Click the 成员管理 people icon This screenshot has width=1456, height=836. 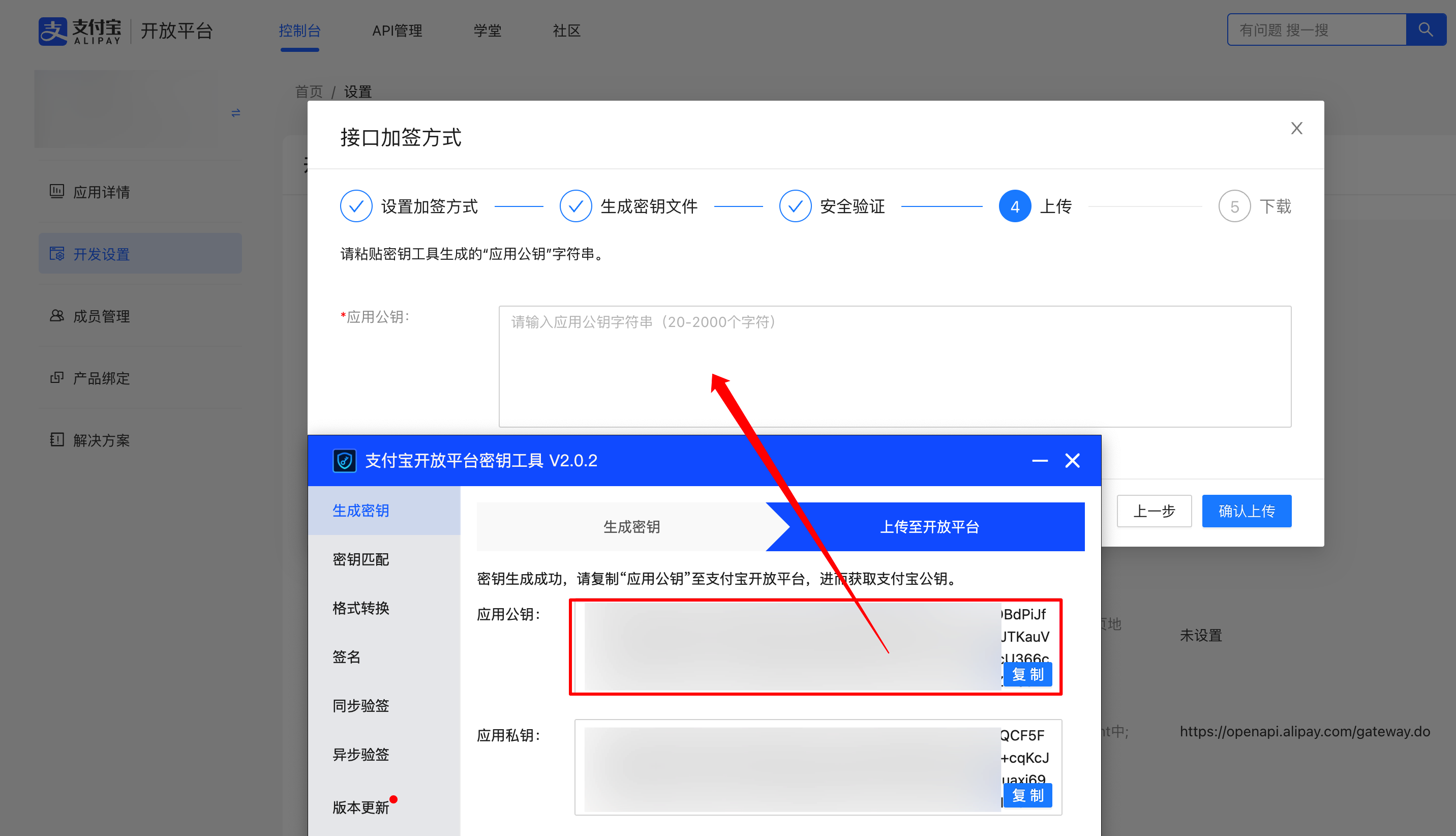point(57,315)
